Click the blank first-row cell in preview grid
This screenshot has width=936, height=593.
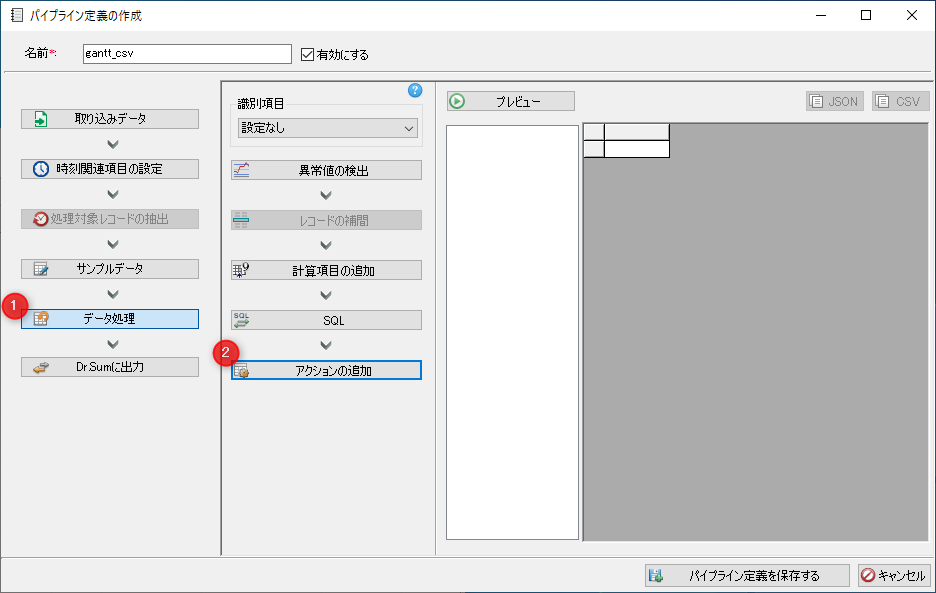tap(637, 149)
